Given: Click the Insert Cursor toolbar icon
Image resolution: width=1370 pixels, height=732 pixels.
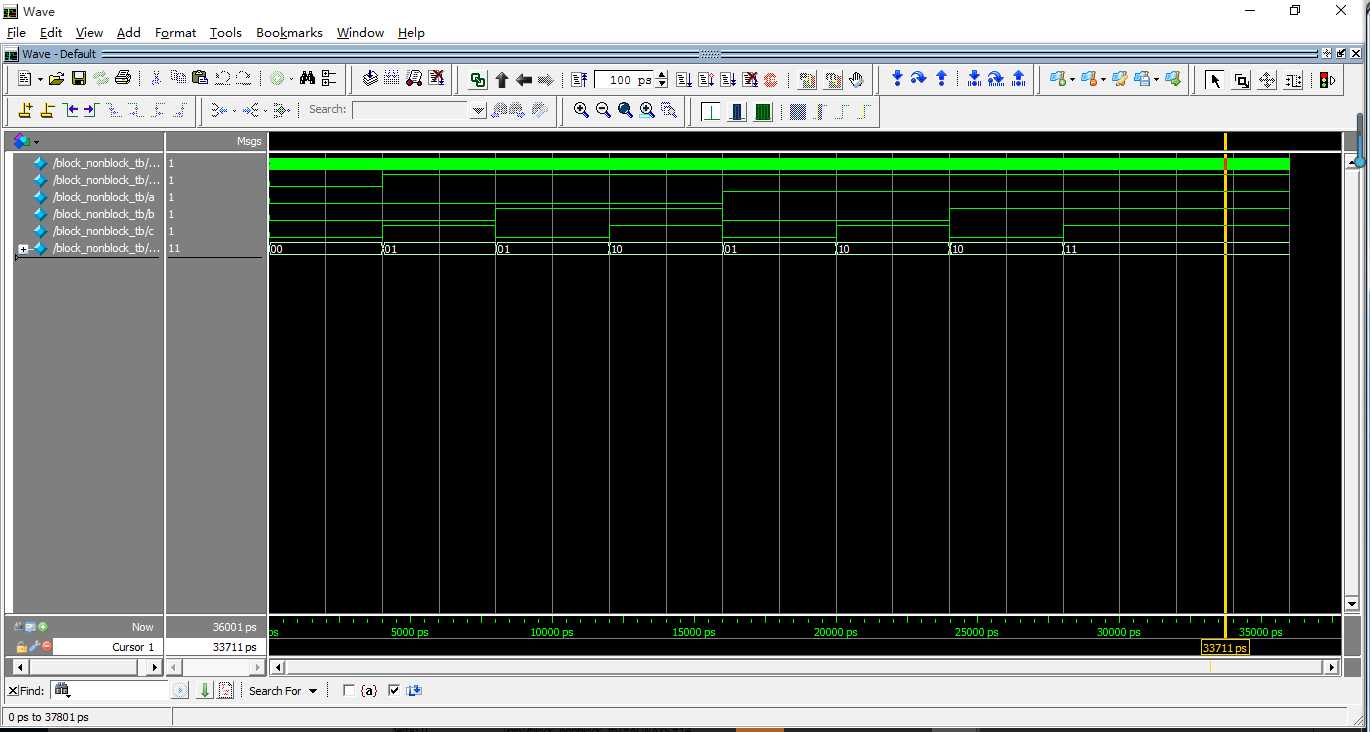Looking at the screenshot, I should [25, 111].
